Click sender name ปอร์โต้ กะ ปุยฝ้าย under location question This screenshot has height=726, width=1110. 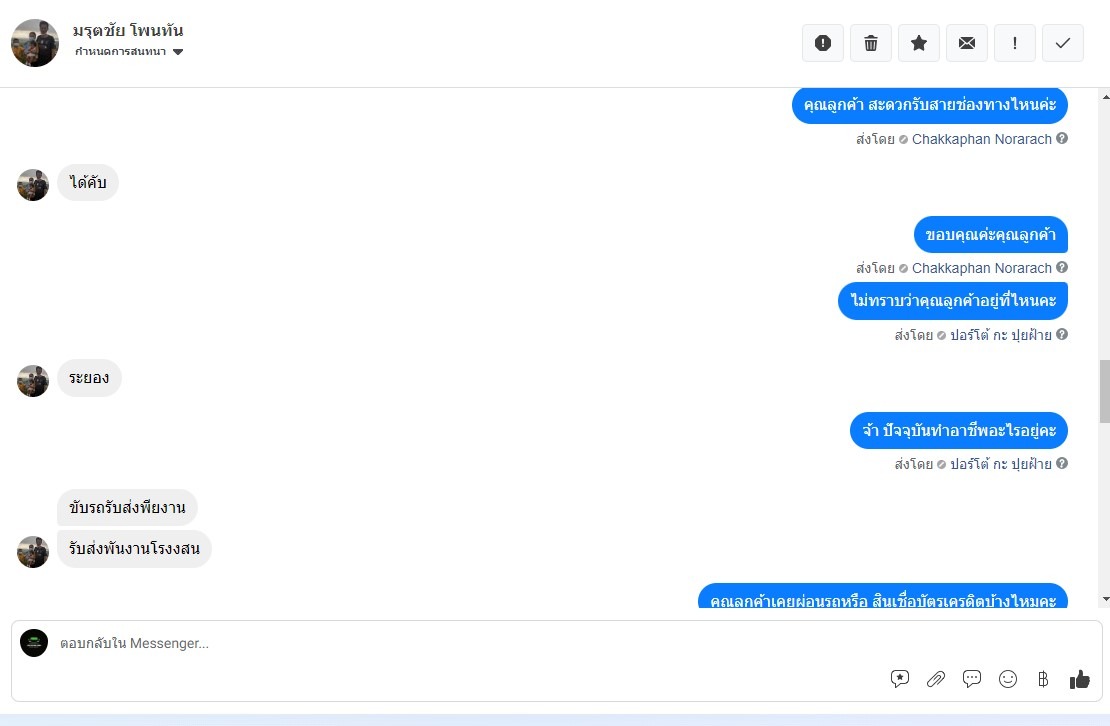[x=1000, y=335]
